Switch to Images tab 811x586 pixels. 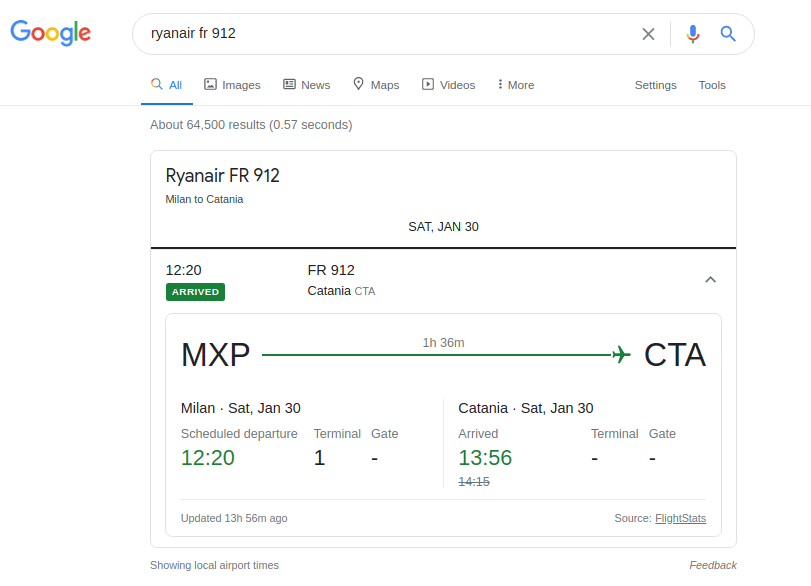[232, 85]
